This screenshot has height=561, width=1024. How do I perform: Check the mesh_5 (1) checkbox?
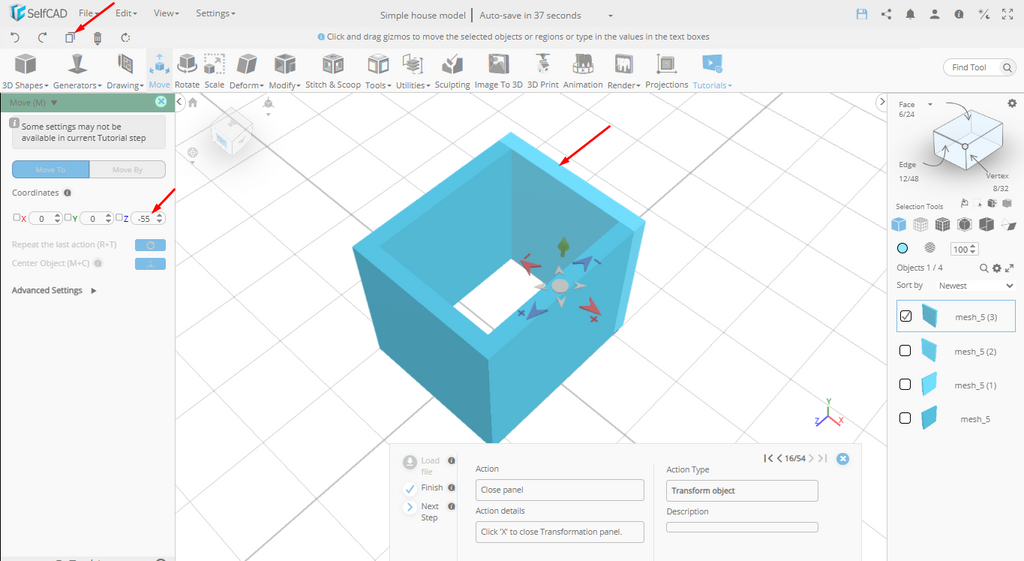(905, 384)
